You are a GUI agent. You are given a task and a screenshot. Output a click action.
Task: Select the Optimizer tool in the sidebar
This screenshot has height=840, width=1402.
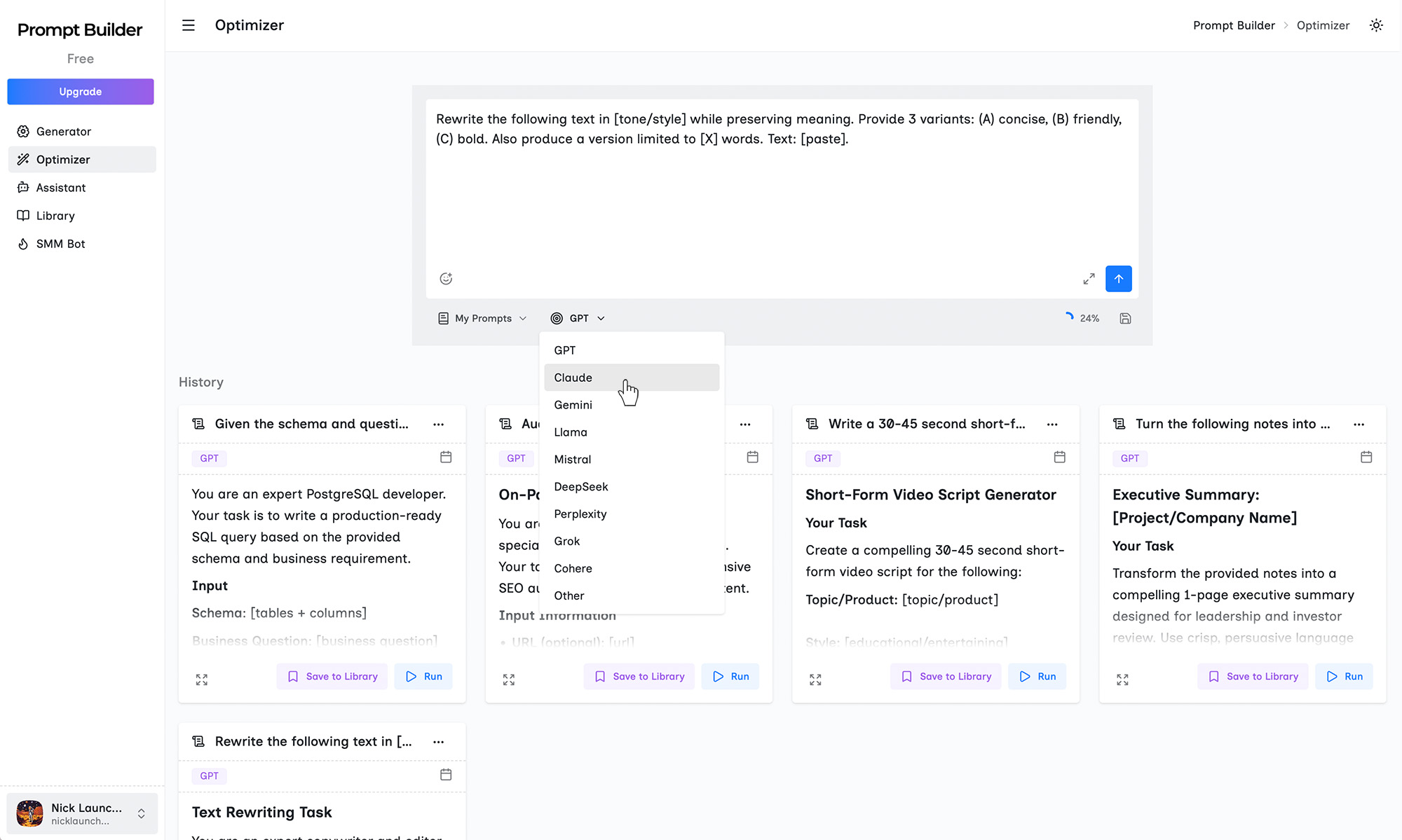pyautogui.click(x=62, y=159)
